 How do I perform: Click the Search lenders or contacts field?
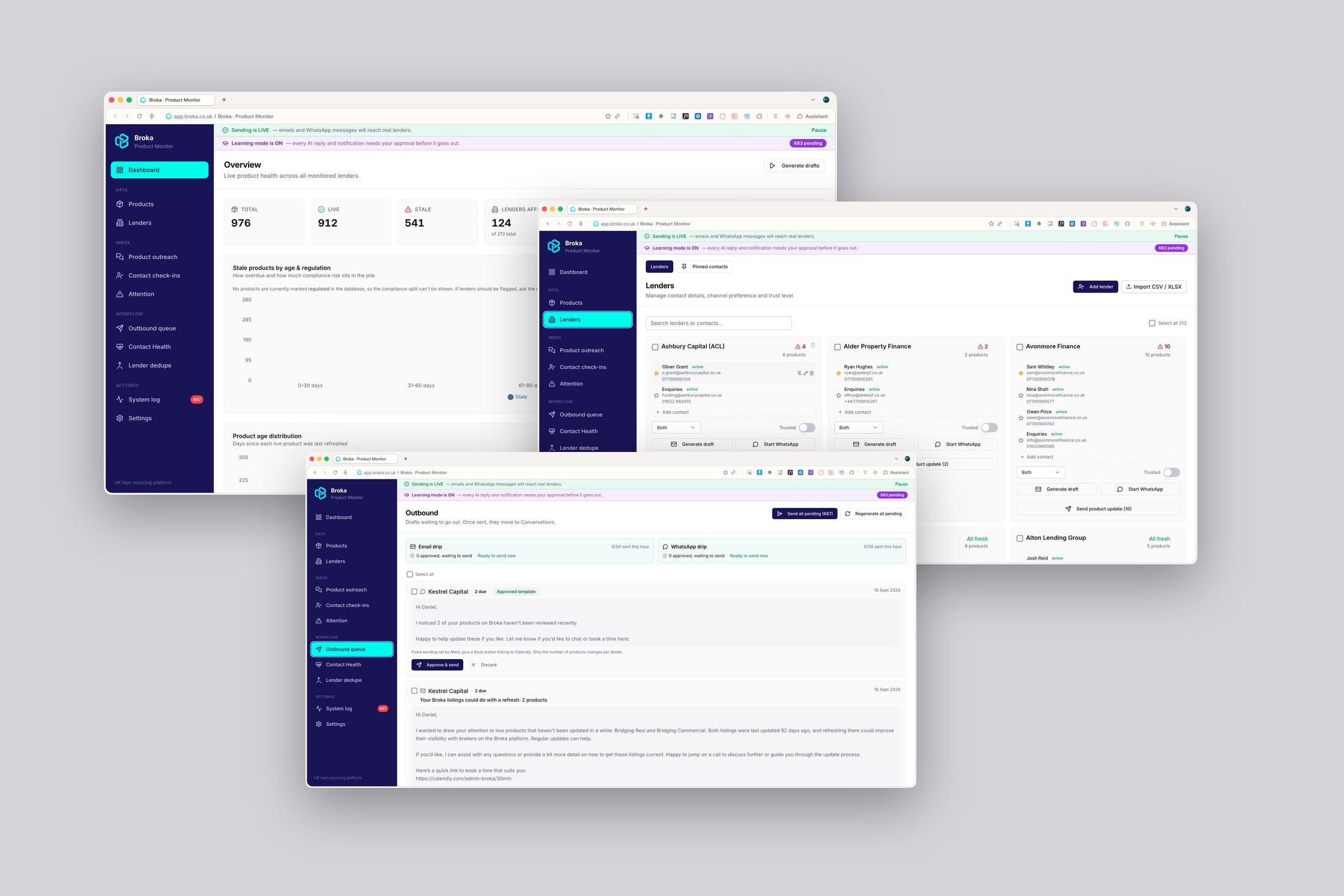click(x=718, y=323)
